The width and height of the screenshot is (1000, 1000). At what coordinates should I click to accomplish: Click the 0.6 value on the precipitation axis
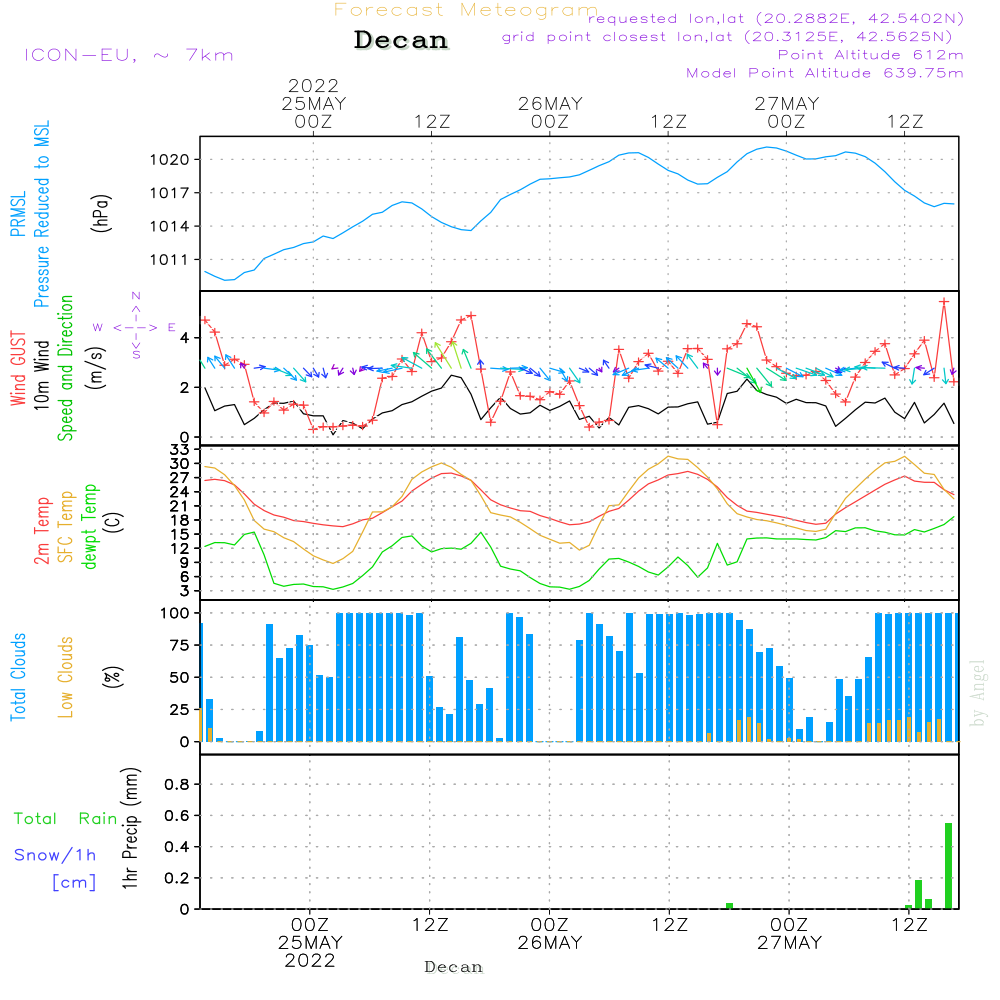click(x=177, y=816)
